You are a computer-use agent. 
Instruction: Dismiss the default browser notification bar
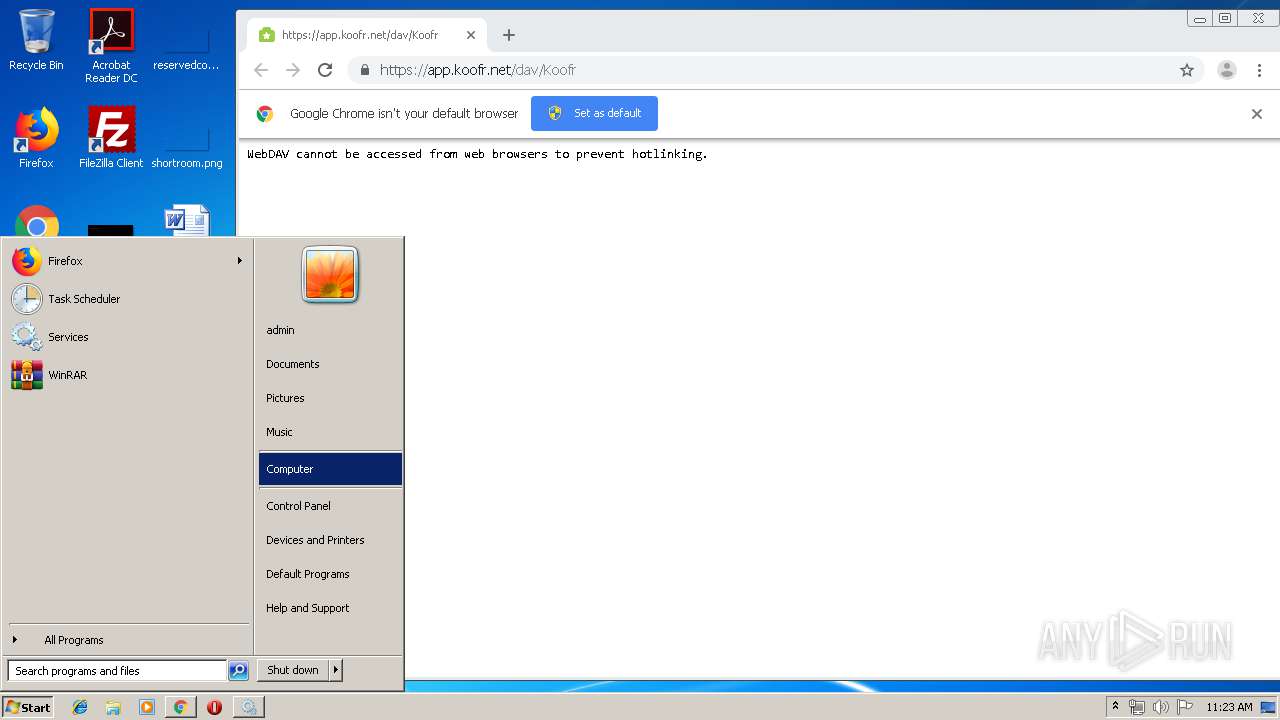point(1257,114)
